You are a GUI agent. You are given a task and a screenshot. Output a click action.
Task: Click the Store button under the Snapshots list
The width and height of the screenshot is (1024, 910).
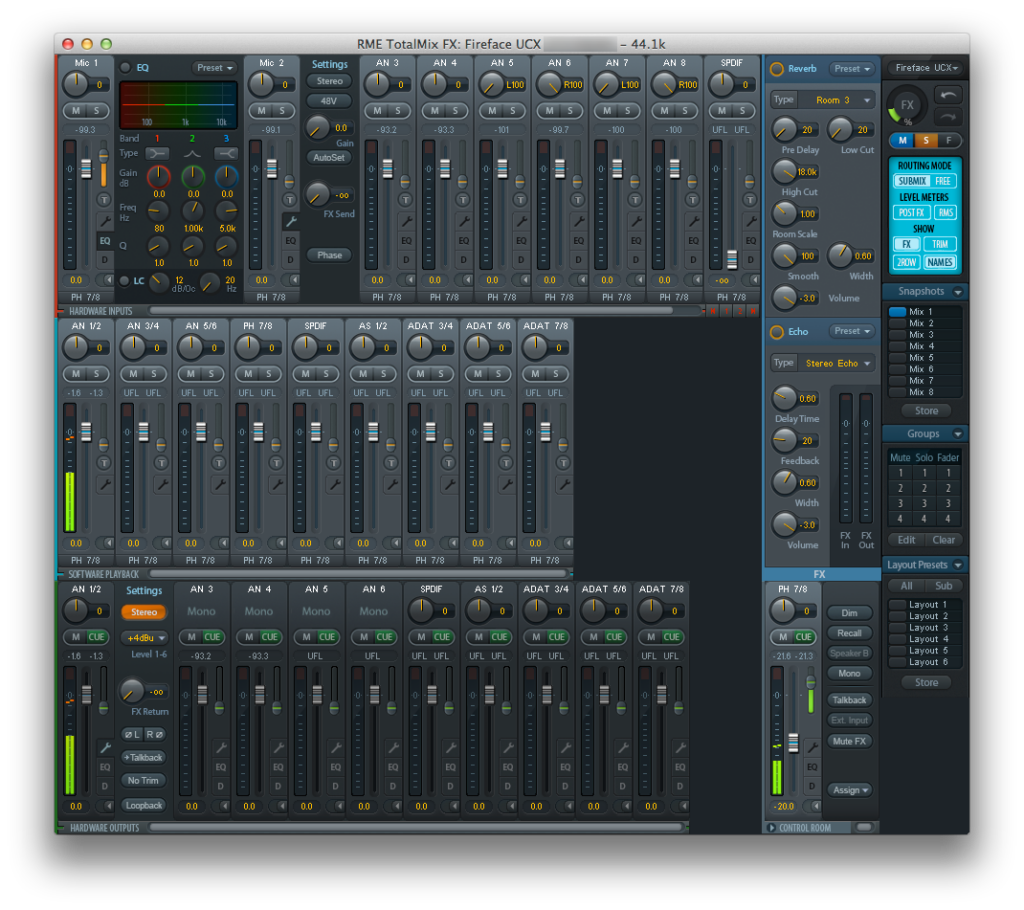925,411
